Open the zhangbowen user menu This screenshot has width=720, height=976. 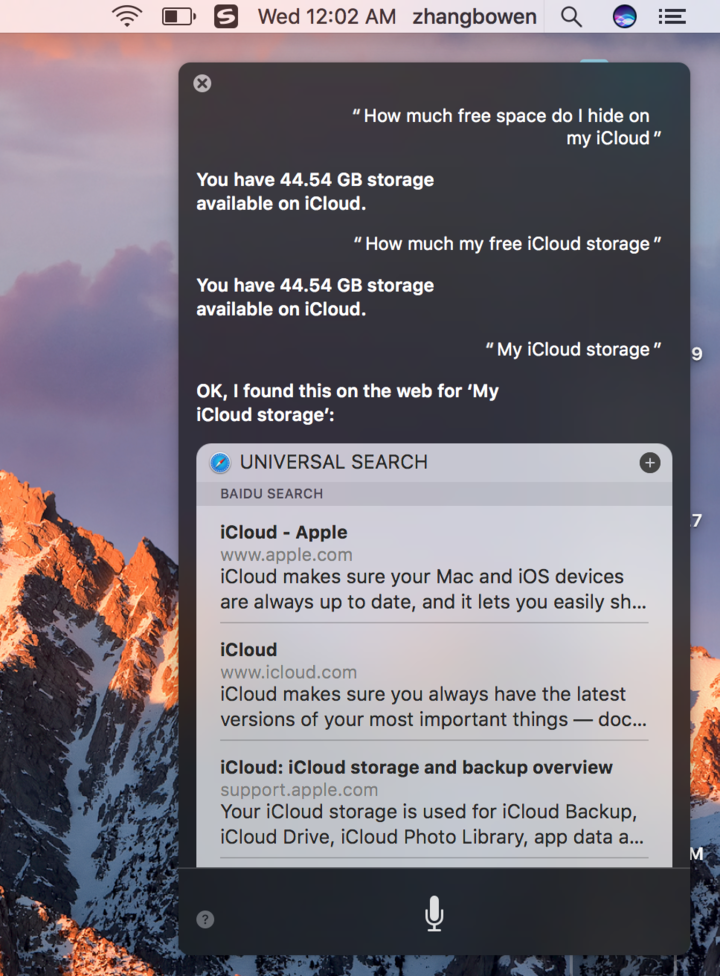point(474,17)
